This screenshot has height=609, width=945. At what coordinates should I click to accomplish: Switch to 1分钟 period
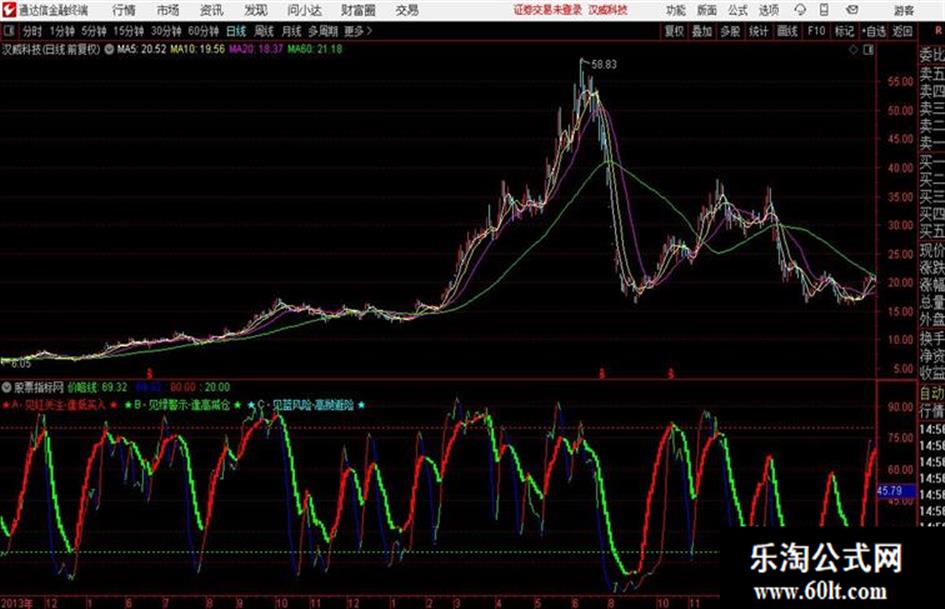62,31
